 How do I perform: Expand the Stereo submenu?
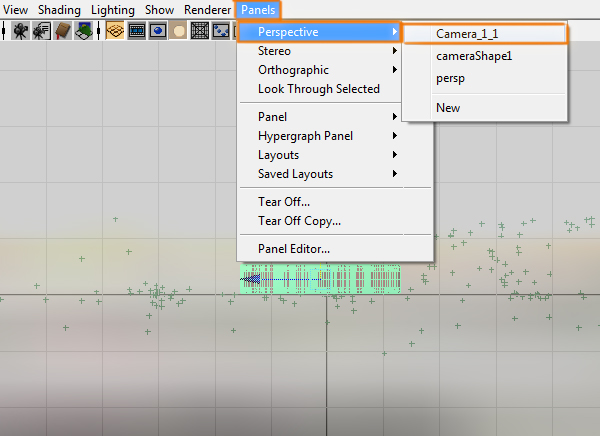coord(319,51)
